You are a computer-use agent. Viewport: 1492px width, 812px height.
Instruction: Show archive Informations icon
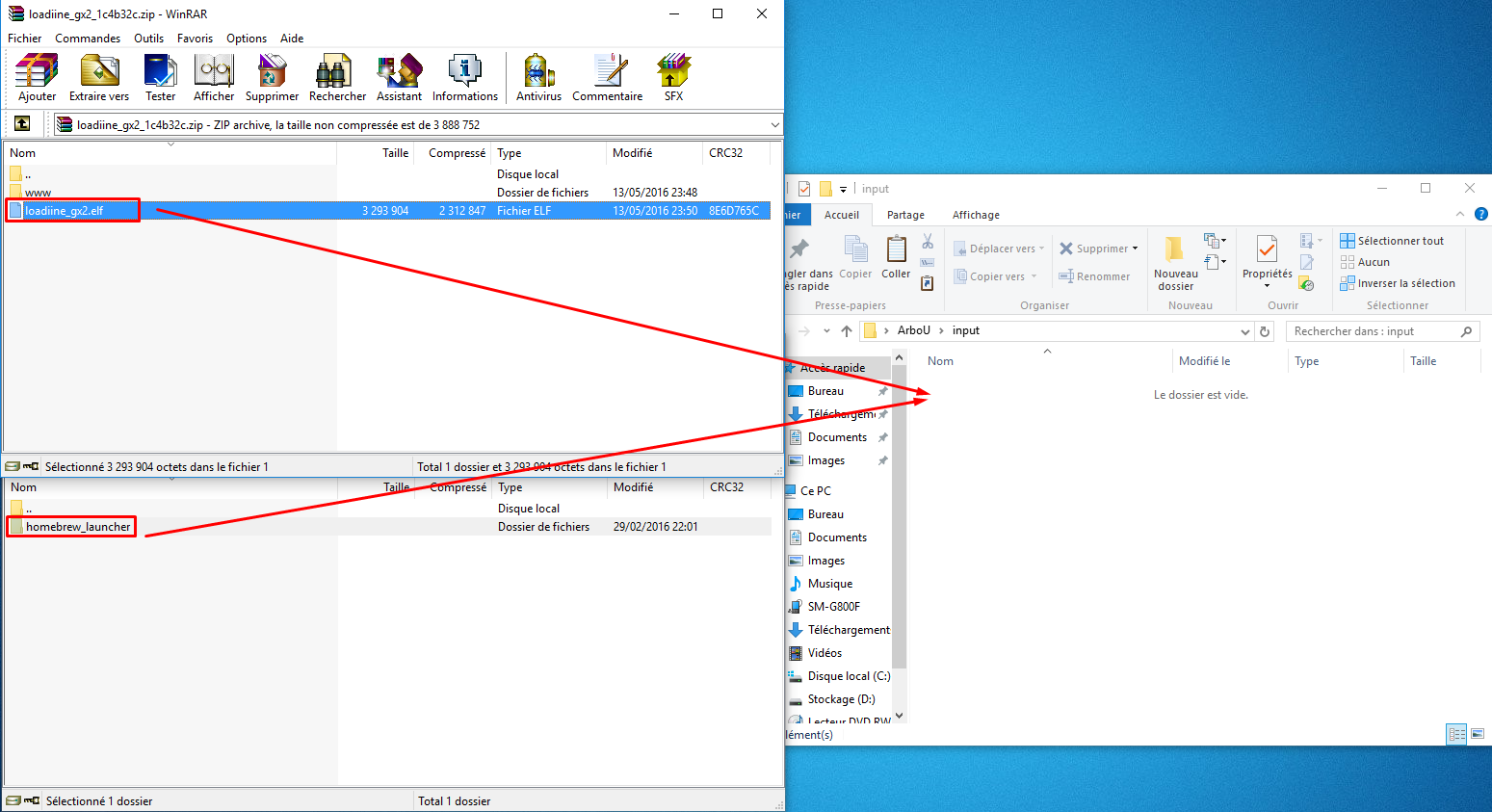(465, 72)
